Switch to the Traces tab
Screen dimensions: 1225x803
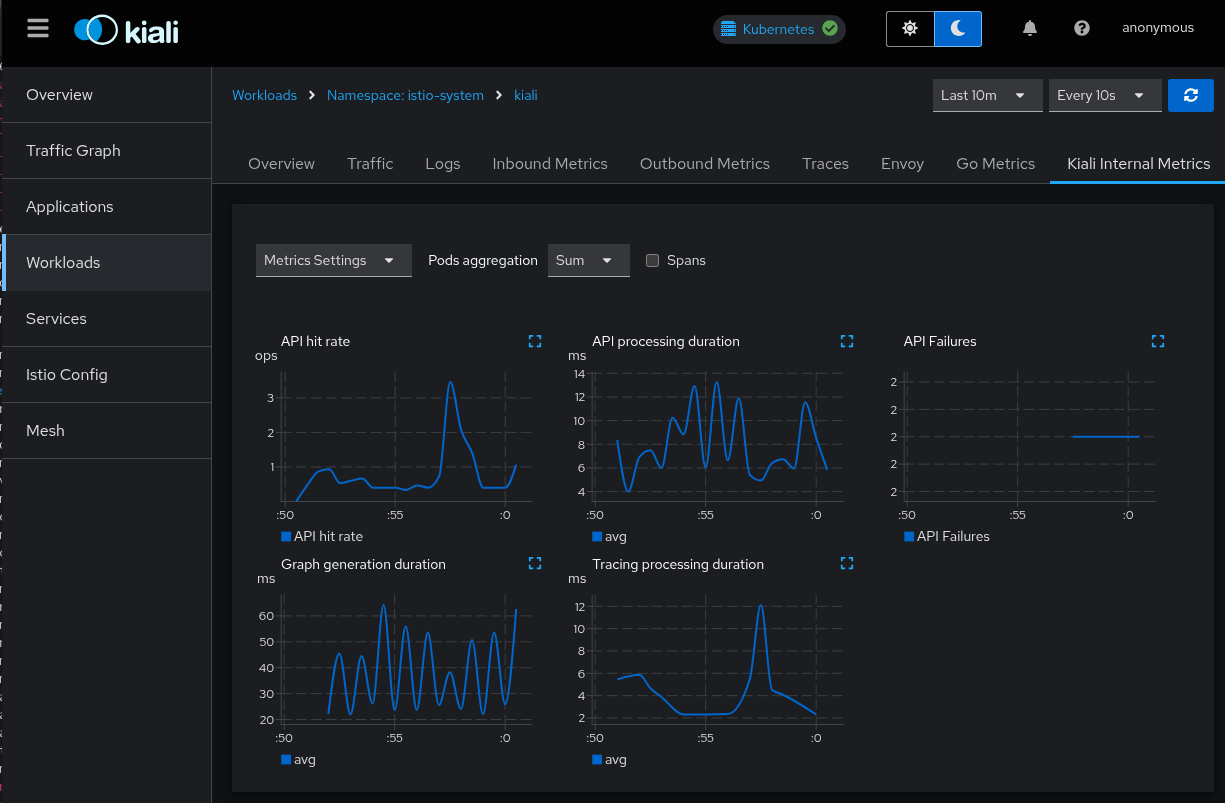(x=825, y=163)
